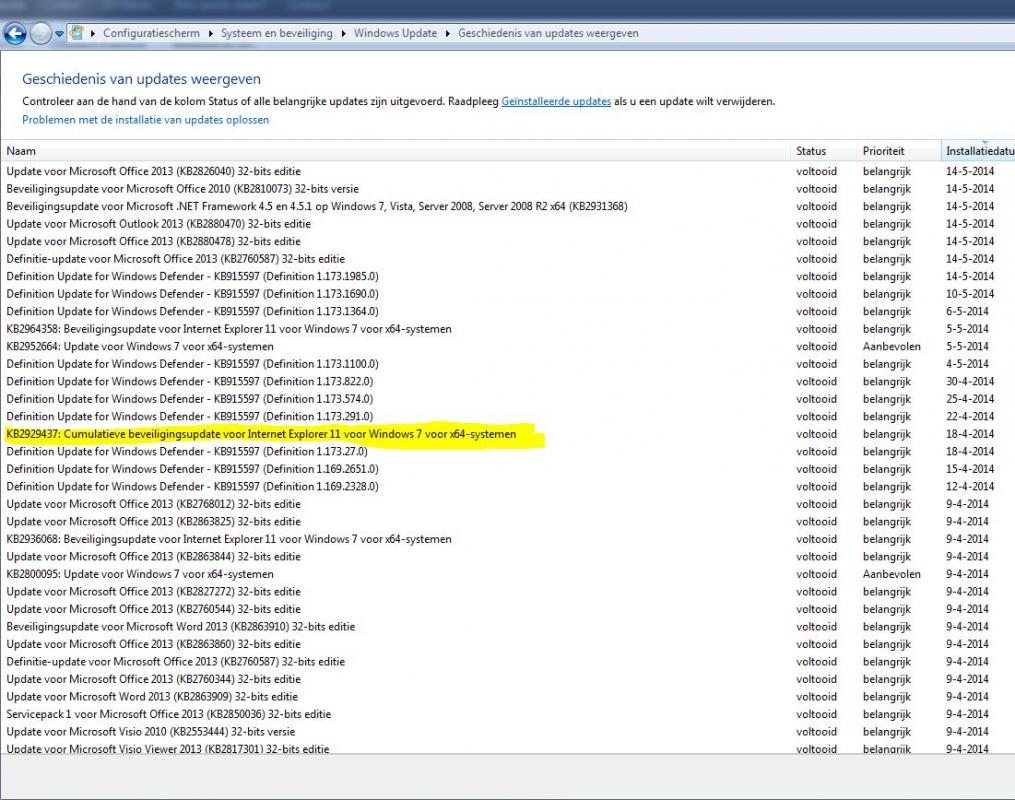1015x800 pixels.
Task: Expand the arrow after Windows Update breadcrumb
Action: (448, 33)
